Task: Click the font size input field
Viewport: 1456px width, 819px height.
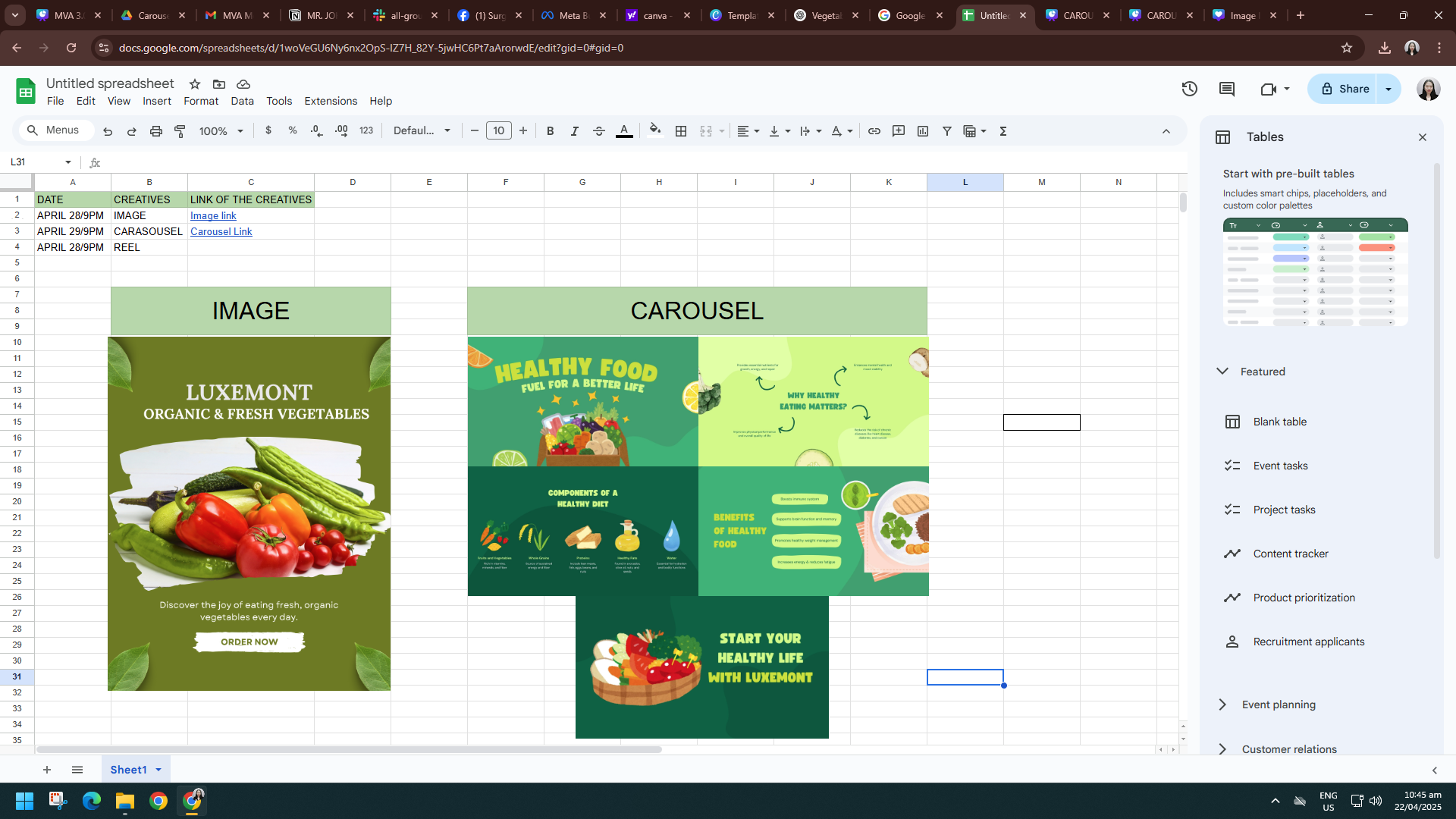Action: pos(498,131)
